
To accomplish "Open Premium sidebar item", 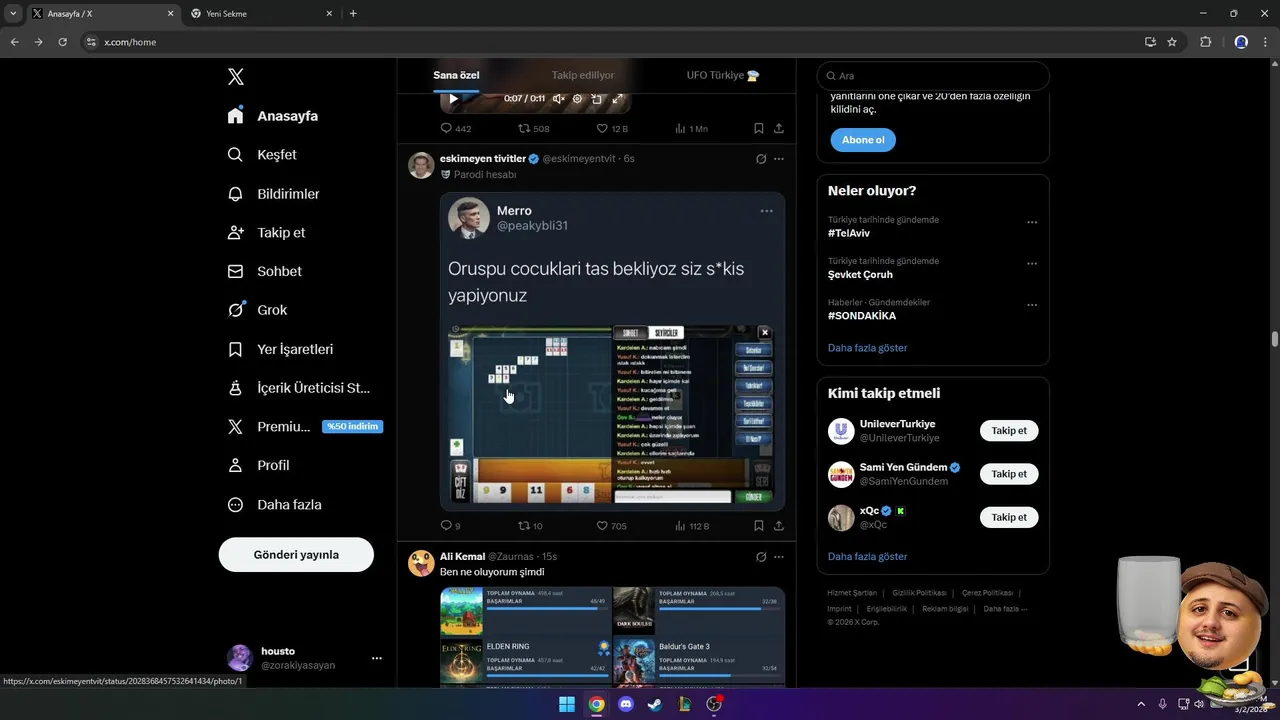I will (x=304, y=427).
